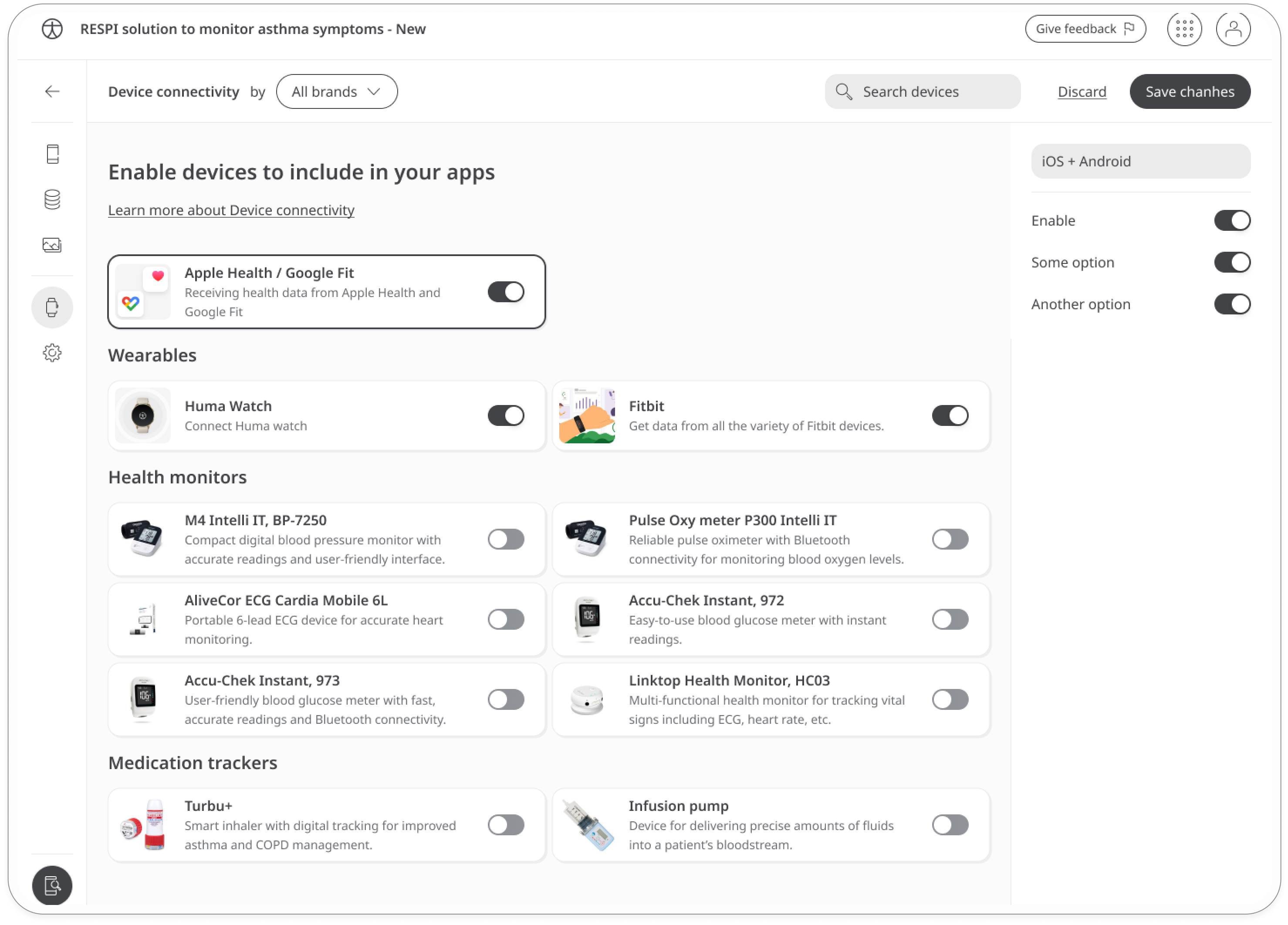Screen dimensions: 1288x925
Task: Click the Turbu+ title text
Action: [208, 806]
